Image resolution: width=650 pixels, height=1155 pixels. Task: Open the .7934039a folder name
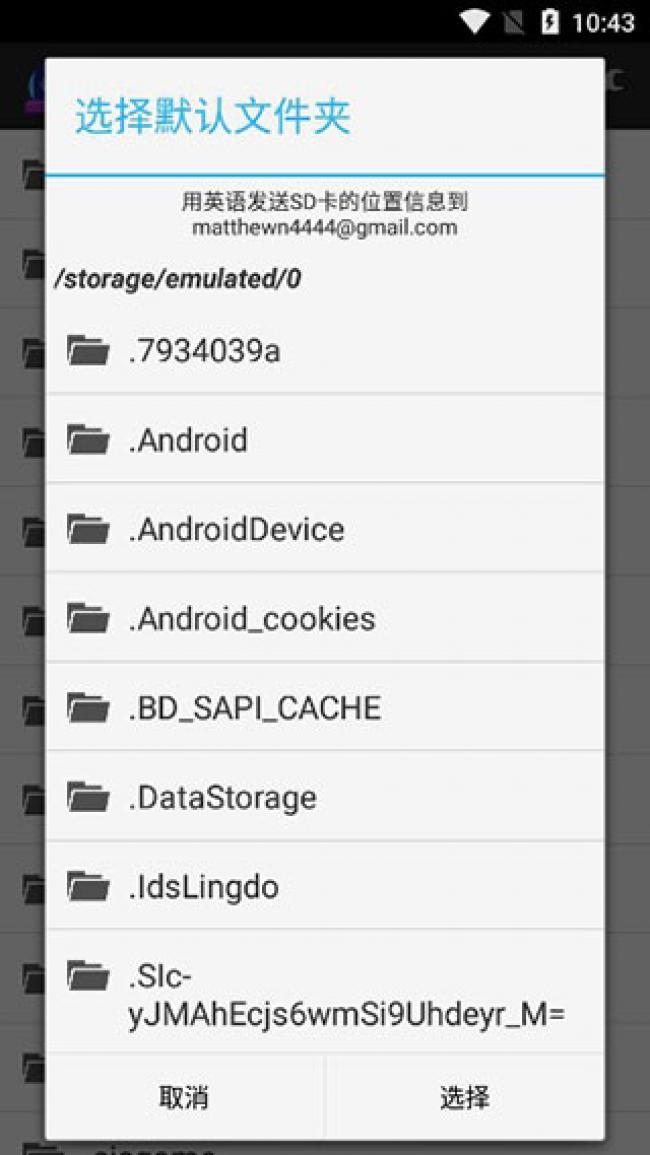point(204,351)
